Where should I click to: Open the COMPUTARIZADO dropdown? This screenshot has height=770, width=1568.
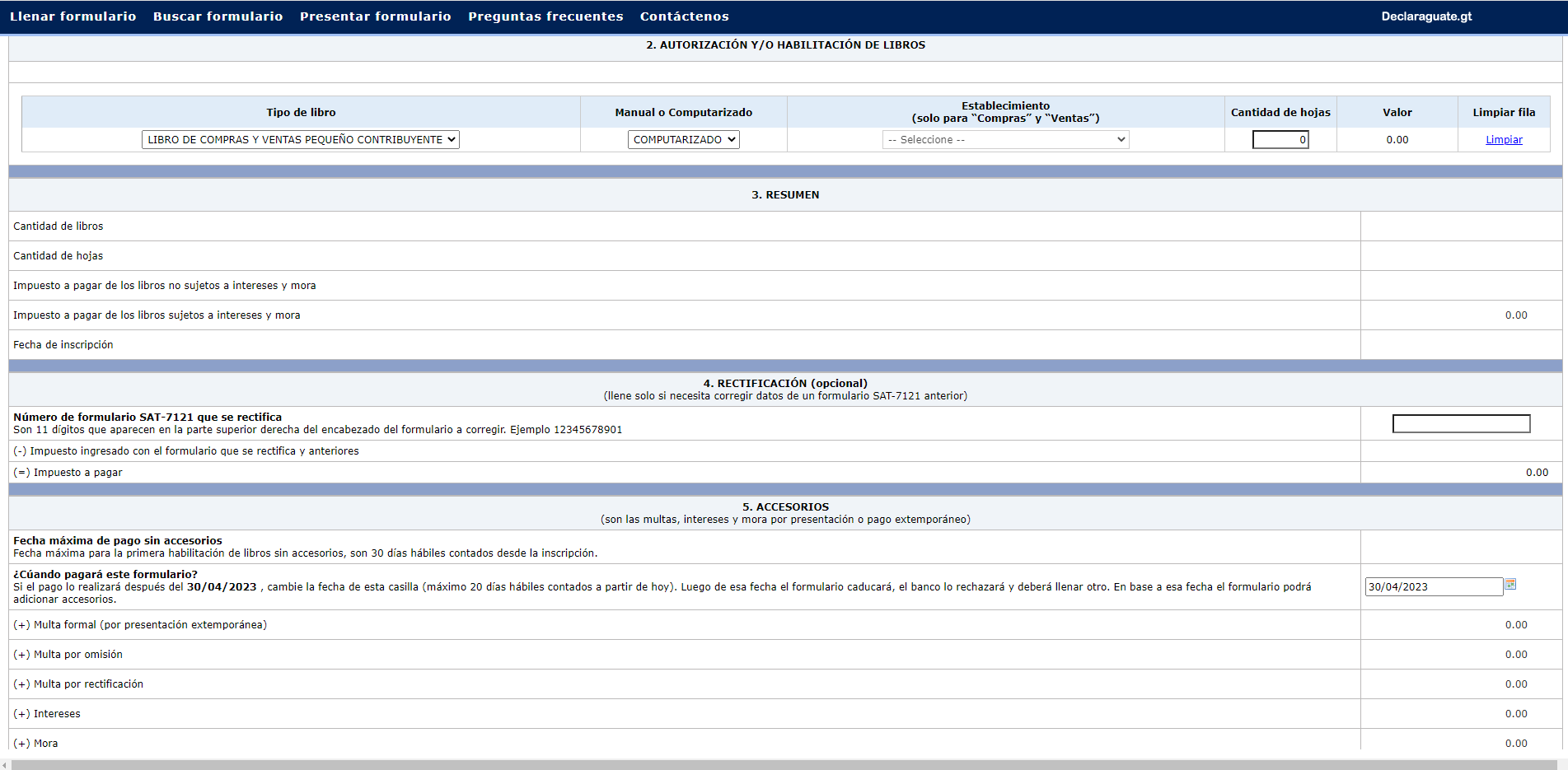[x=683, y=140]
